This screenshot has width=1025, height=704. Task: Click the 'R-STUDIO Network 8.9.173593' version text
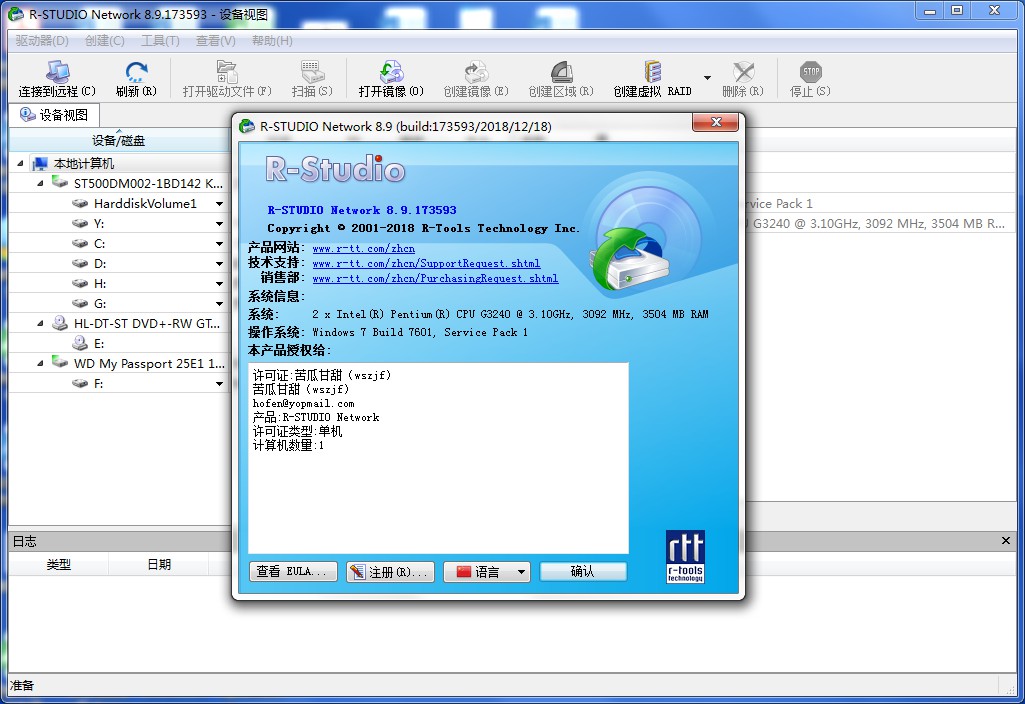(361, 210)
